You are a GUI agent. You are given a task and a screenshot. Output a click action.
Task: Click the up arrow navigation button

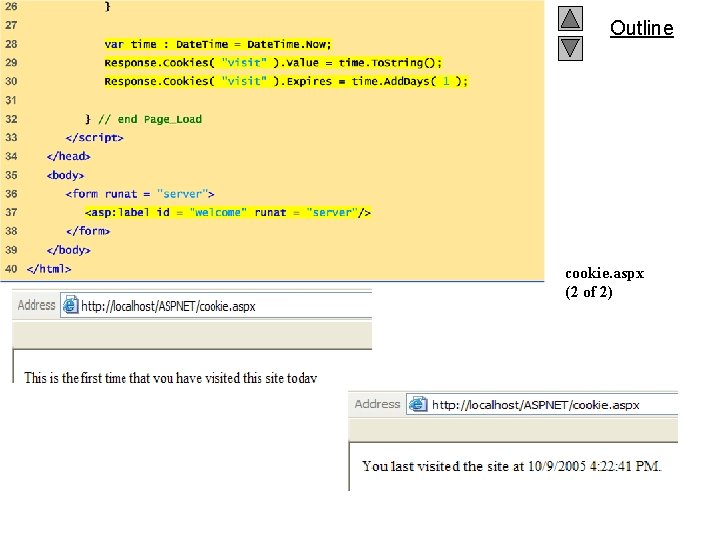[x=570, y=18]
